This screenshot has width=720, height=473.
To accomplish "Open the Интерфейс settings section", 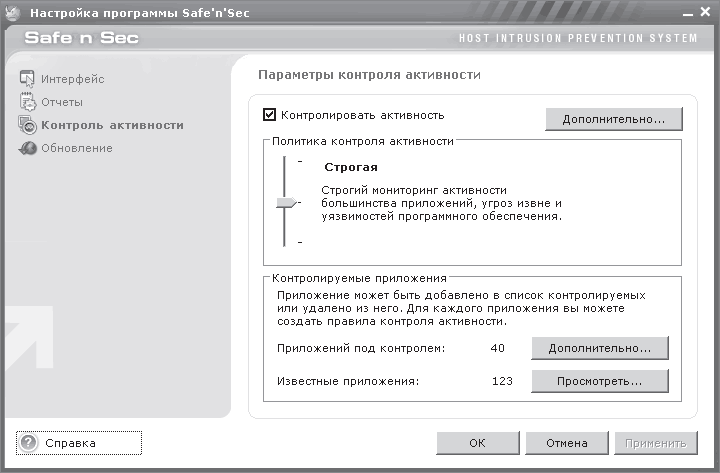I will coord(72,79).
